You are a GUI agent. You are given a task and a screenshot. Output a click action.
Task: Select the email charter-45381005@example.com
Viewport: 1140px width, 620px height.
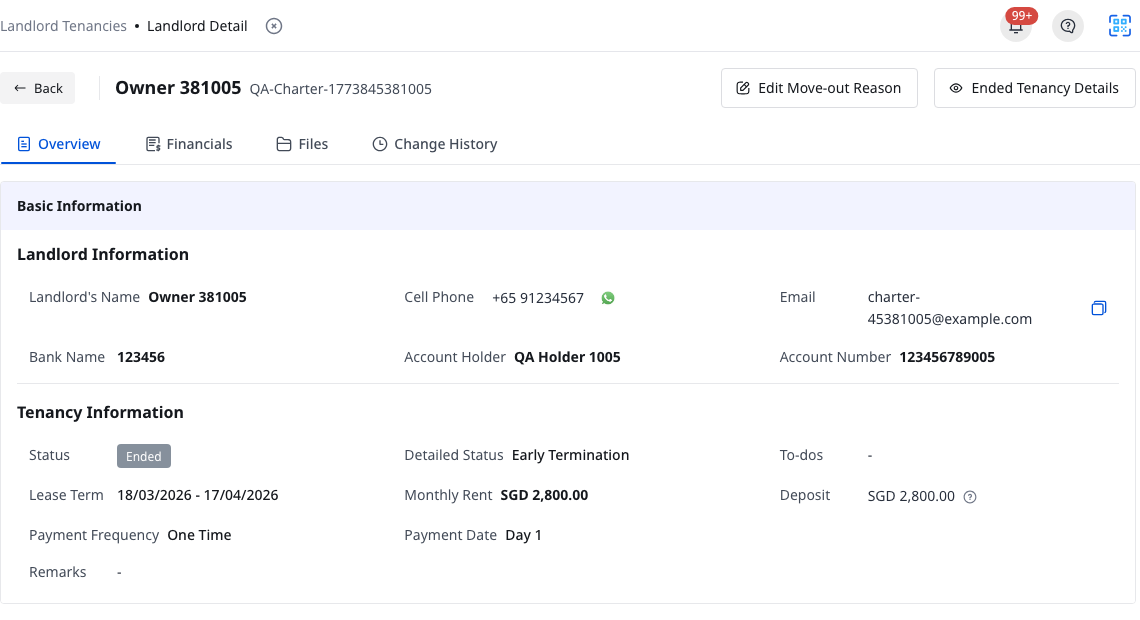click(x=950, y=308)
